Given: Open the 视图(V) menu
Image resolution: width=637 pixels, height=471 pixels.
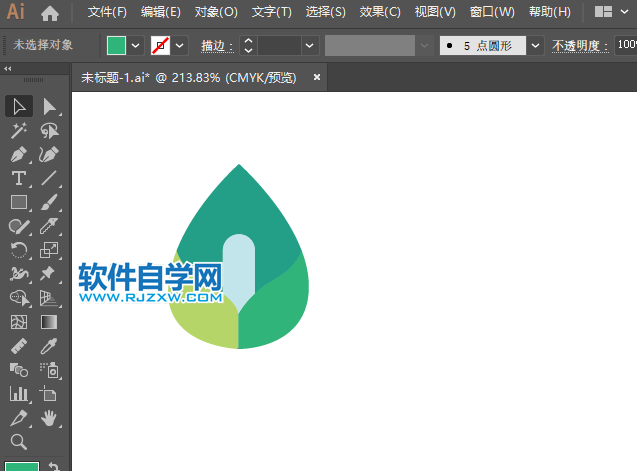Looking at the screenshot, I should [435, 12].
